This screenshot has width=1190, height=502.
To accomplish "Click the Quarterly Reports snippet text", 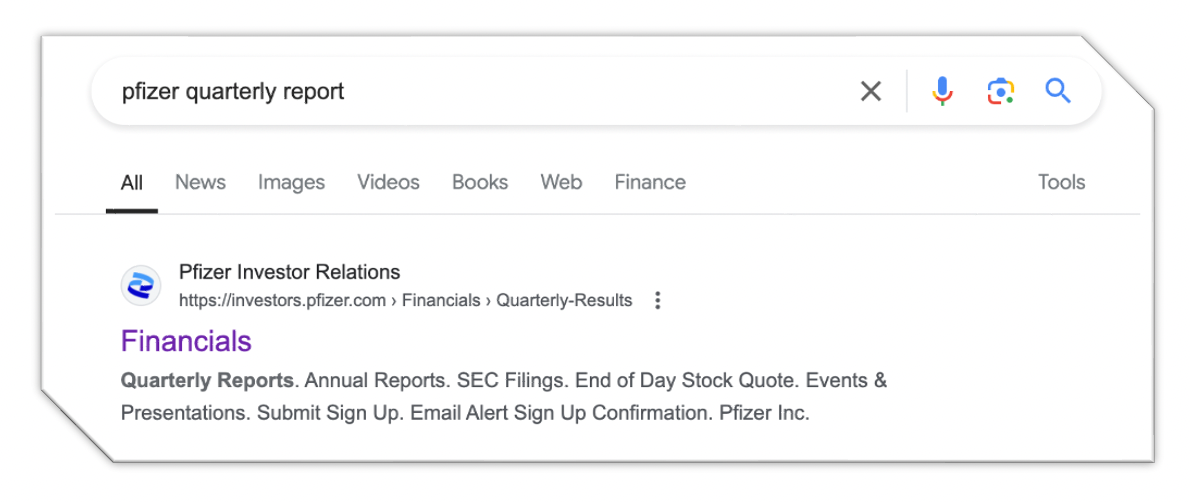I will 207,381.
